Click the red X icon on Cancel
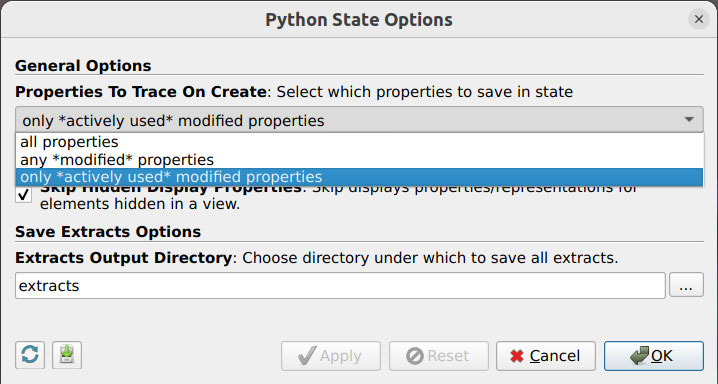718x384 pixels. click(x=517, y=356)
